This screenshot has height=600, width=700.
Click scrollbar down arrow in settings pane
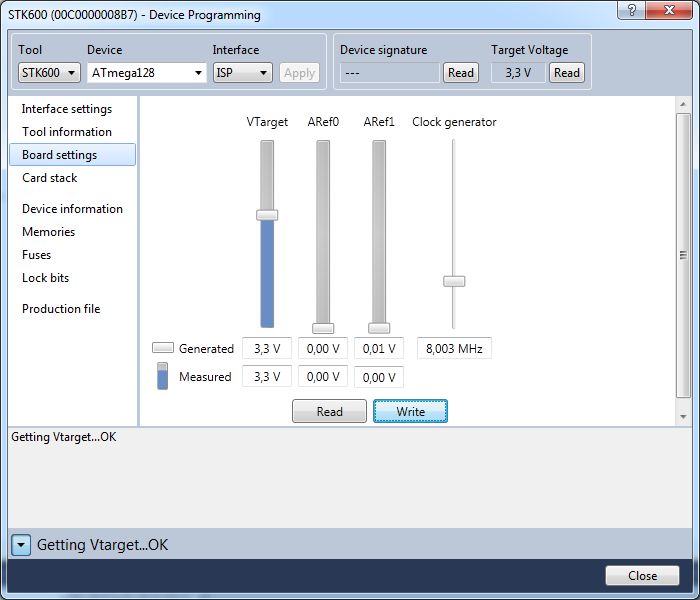click(x=683, y=417)
